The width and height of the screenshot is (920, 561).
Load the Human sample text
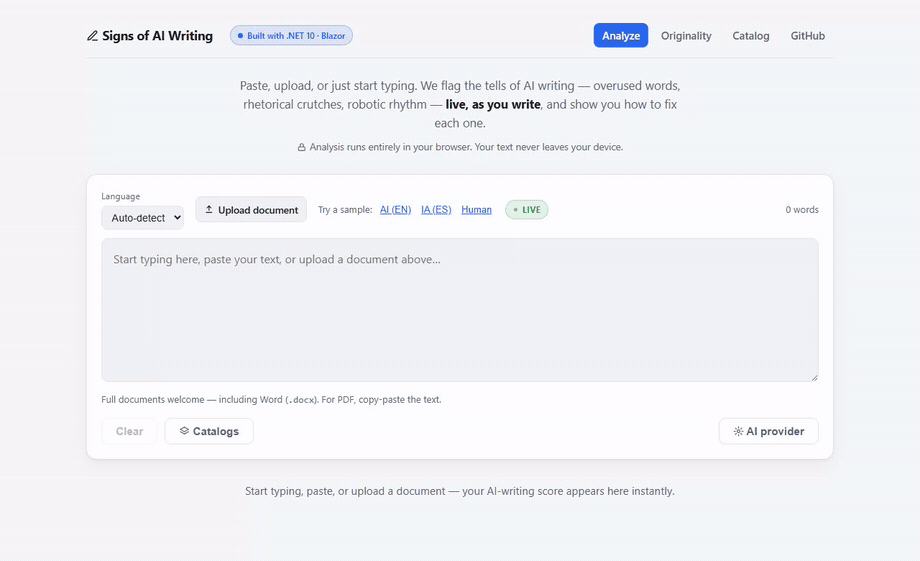coord(476,209)
